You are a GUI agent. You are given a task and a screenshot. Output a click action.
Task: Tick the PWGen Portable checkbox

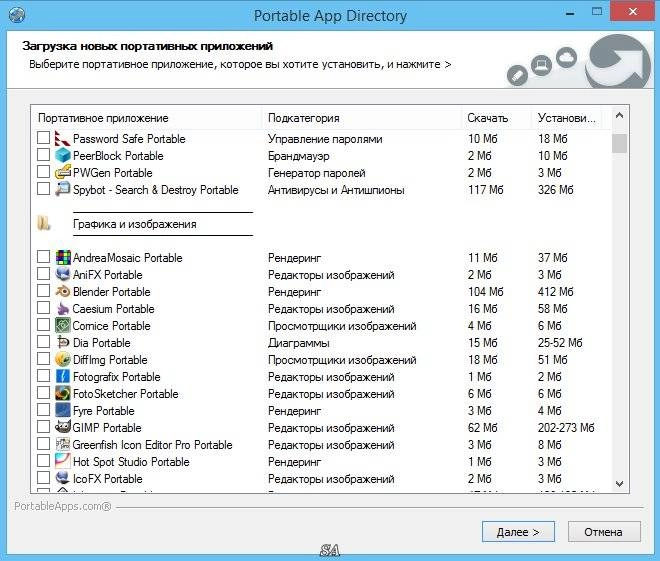pos(43,172)
